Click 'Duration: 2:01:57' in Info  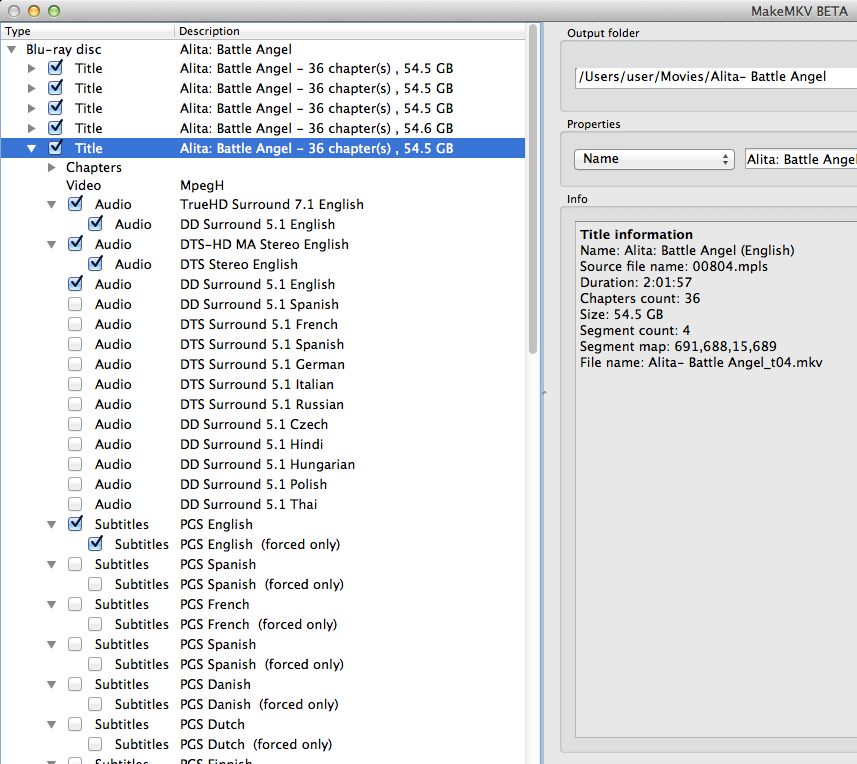[636, 282]
